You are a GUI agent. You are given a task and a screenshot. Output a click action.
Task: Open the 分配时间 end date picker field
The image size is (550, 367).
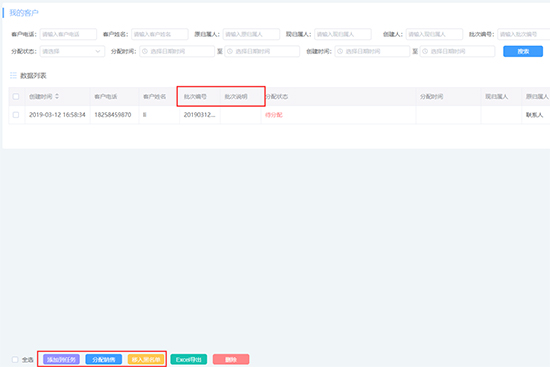tap(262, 51)
